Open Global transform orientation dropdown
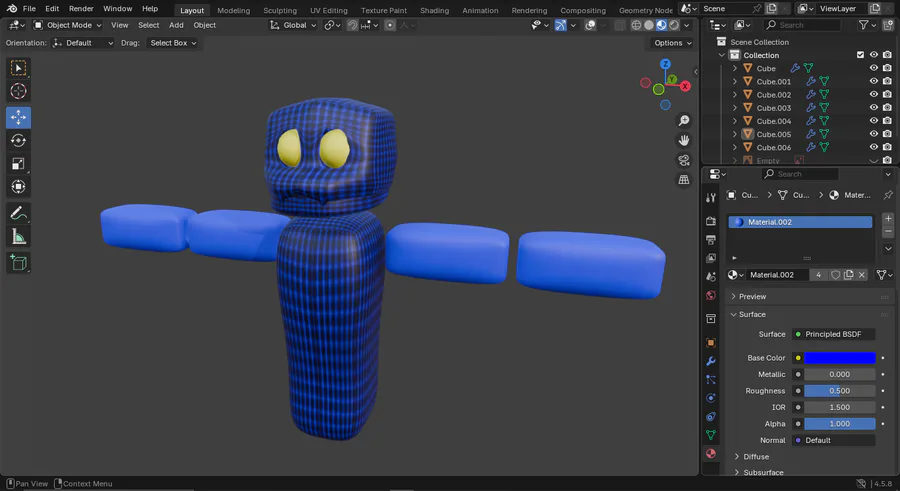Viewport: 900px width, 491px height. [293, 25]
